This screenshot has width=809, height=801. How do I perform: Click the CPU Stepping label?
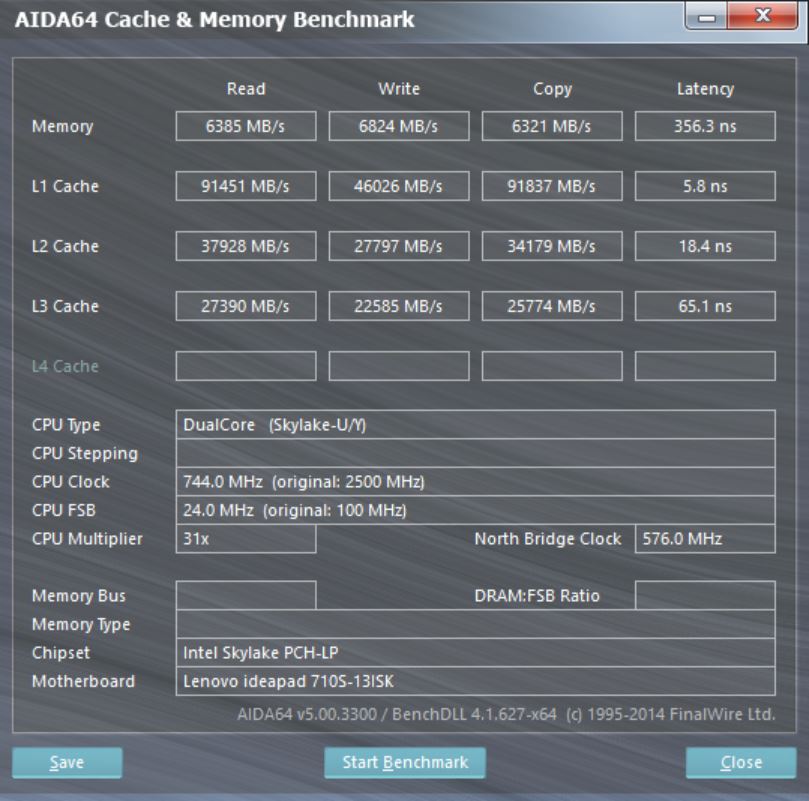click(x=85, y=454)
